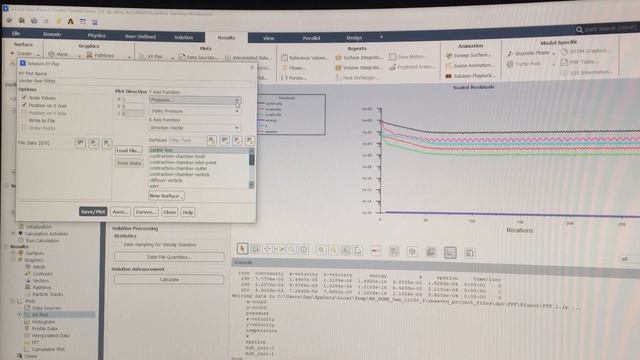Viewport: 640px width, 360px height.
Task: Click the Calculate button
Action: point(169,280)
